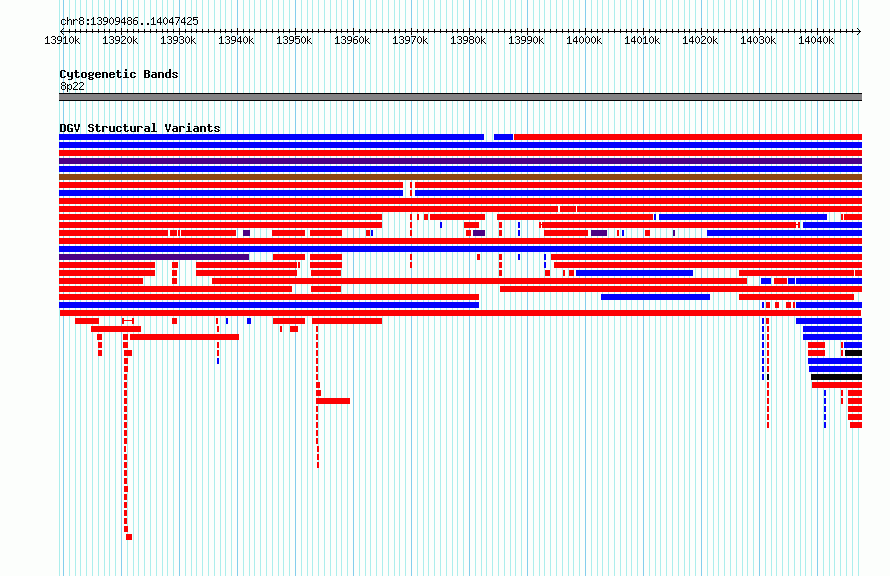This screenshot has height=576, width=890.
Task: Click the 13970k ruler label
Action: click(x=410, y=40)
